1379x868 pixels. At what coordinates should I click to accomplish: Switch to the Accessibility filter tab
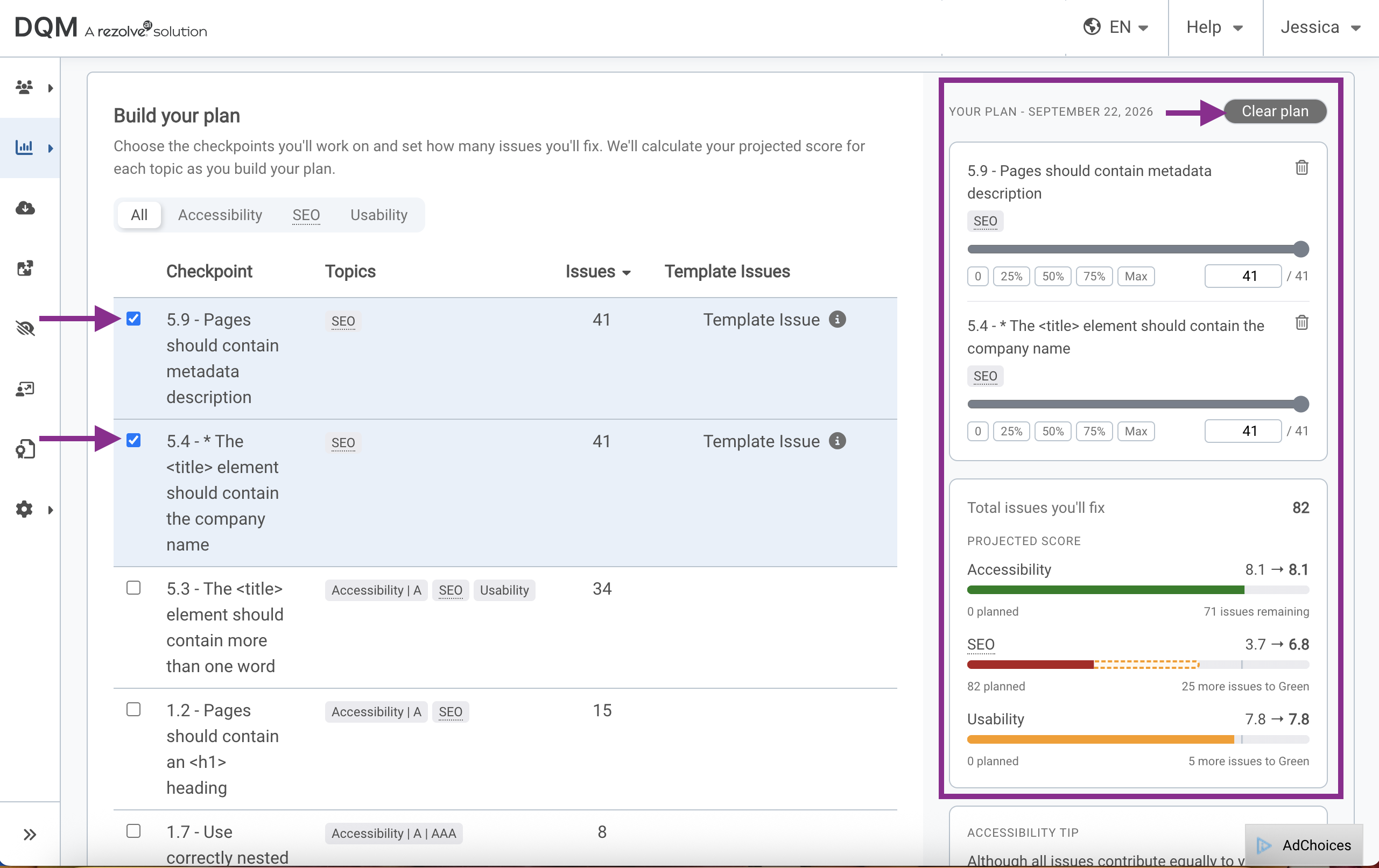click(220, 215)
